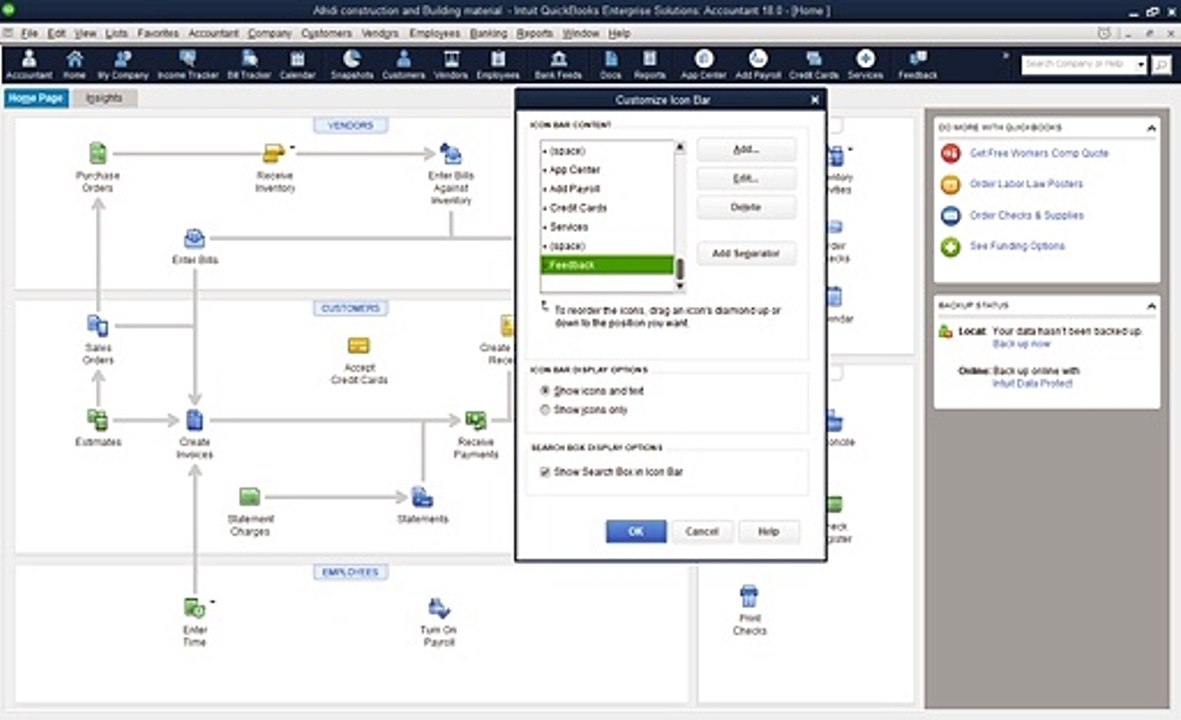The width and height of the screenshot is (1181, 720).
Task: Open the Lists menu
Action: (x=116, y=33)
